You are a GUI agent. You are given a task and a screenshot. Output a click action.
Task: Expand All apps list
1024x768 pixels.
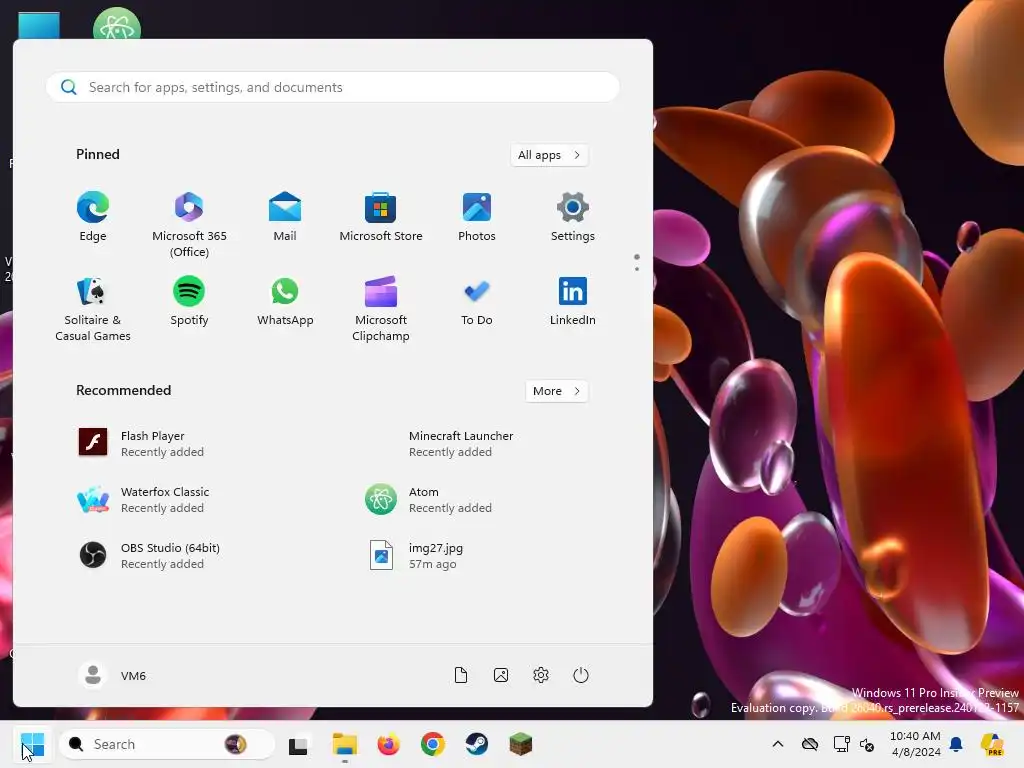[549, 155]
